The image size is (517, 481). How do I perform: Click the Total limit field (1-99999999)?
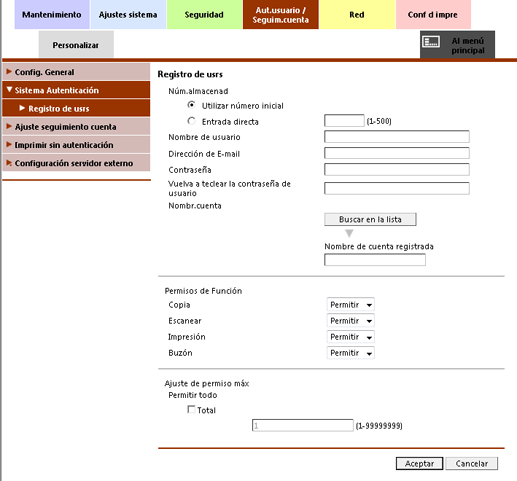(303, 425)
